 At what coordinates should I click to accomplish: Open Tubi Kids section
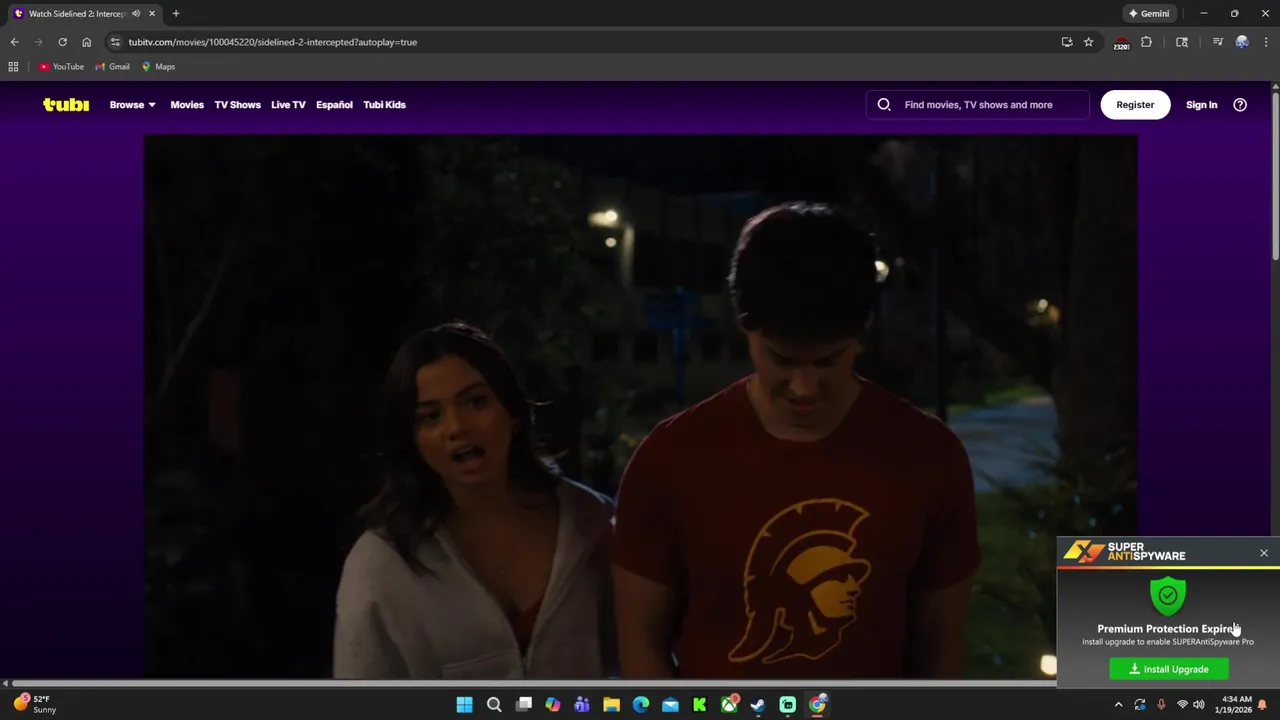(384, 104)
